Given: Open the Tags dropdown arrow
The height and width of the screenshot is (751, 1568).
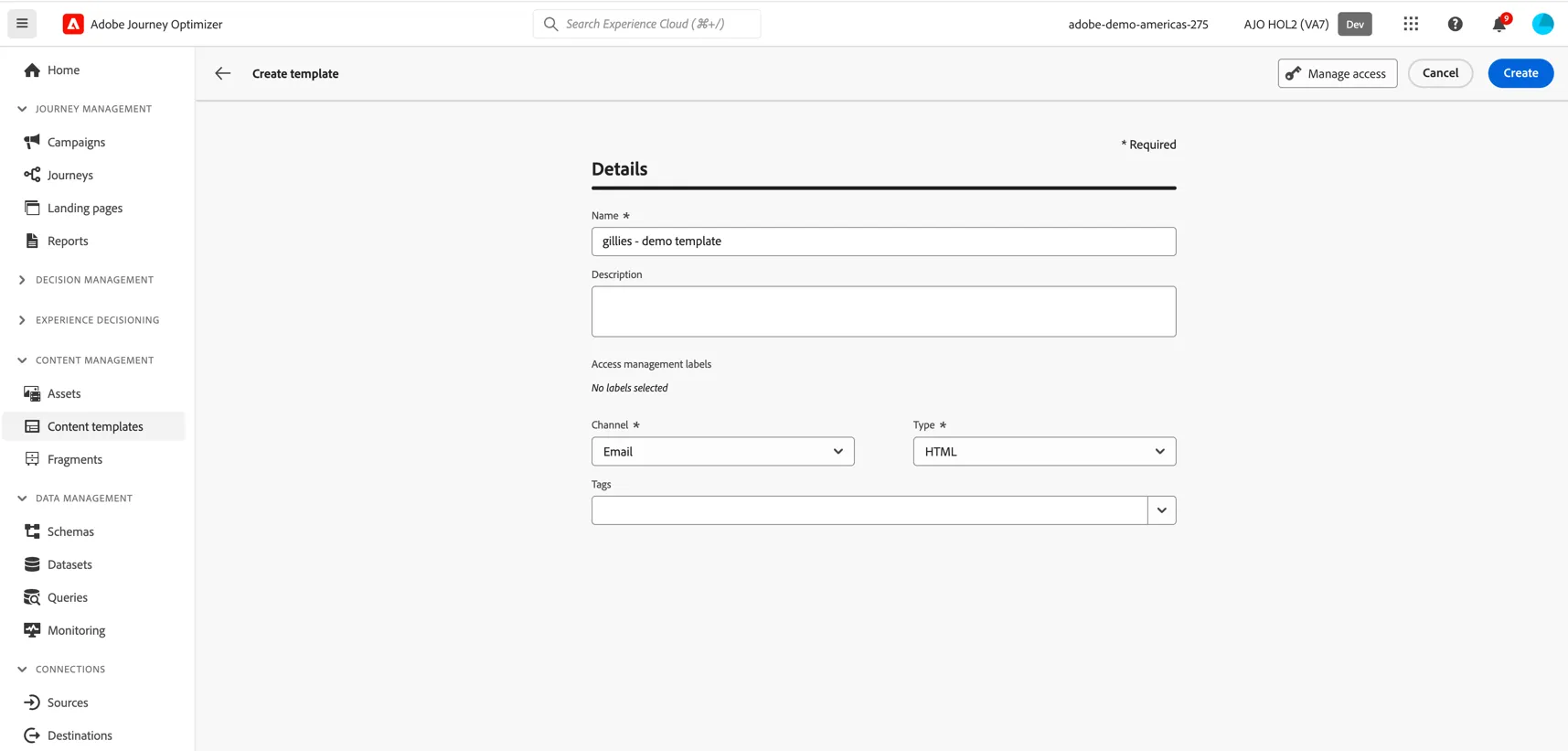Looking at the screenshot, I should [1162, 510].
